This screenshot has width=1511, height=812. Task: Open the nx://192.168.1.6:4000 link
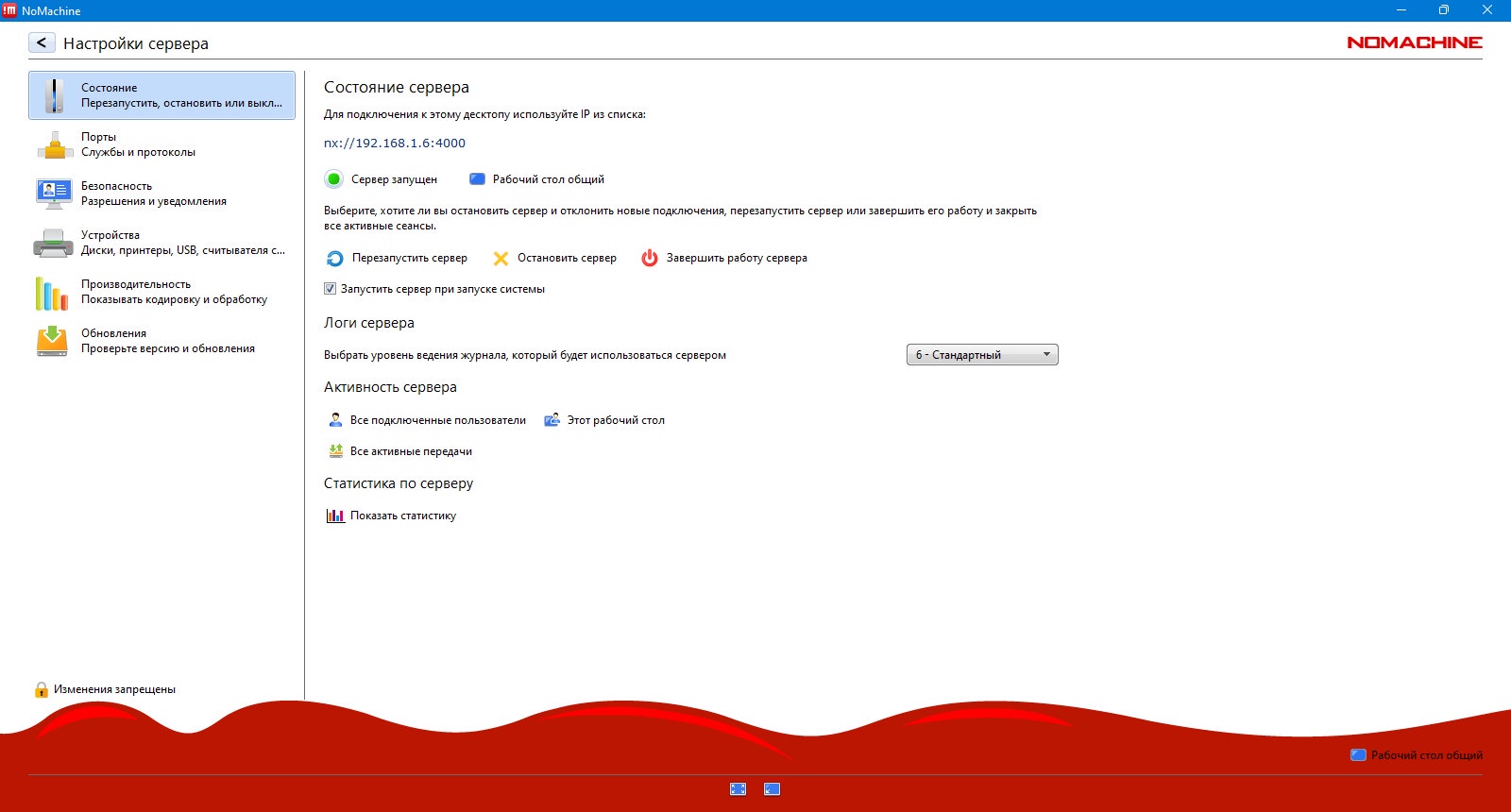(395, 144)
